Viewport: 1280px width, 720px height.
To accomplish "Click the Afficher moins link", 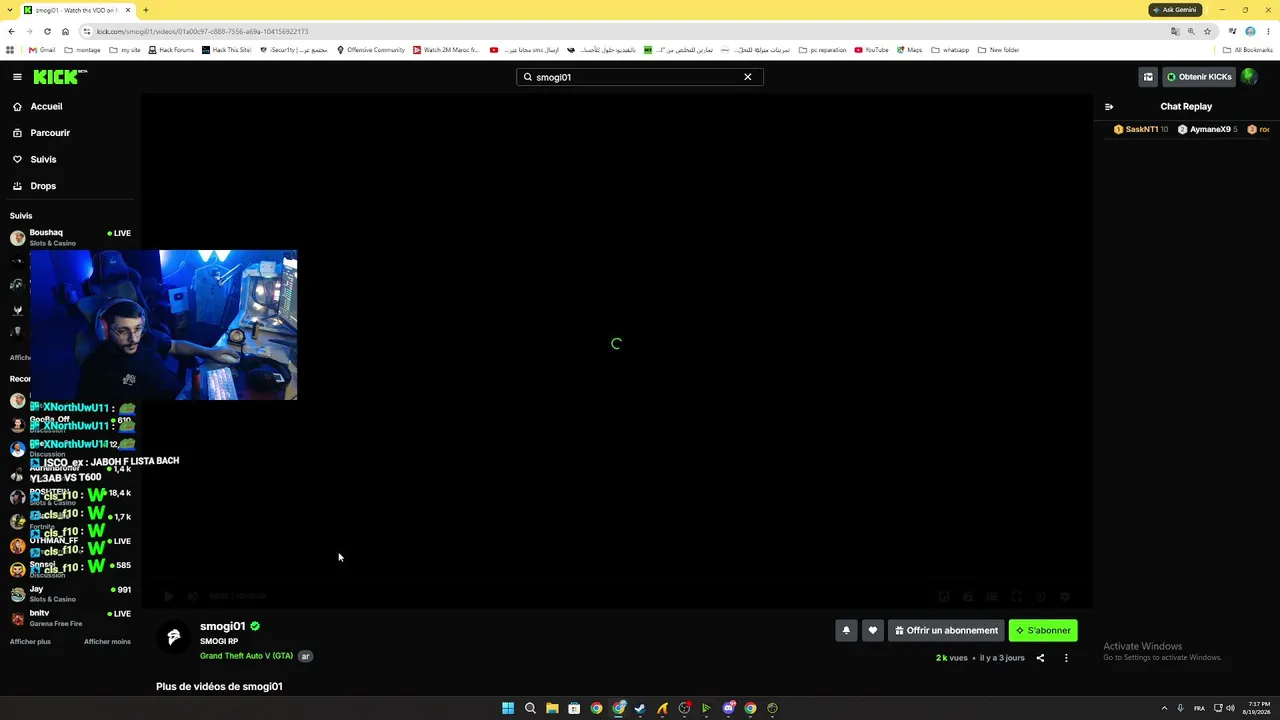I will pos(107,641).
